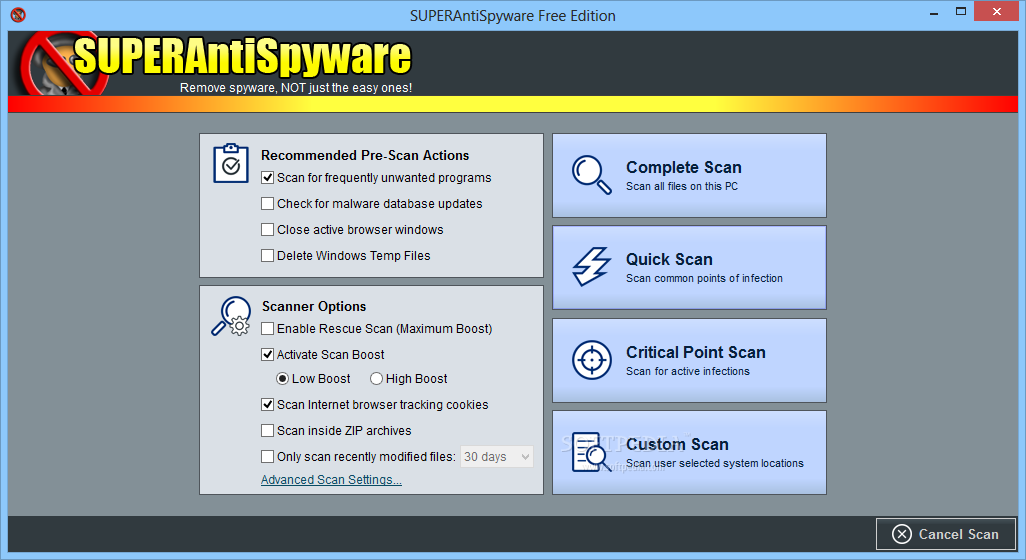The image size is (1026, 560).
Task: Click the Cancel Scan button
Action: [946, 534]
